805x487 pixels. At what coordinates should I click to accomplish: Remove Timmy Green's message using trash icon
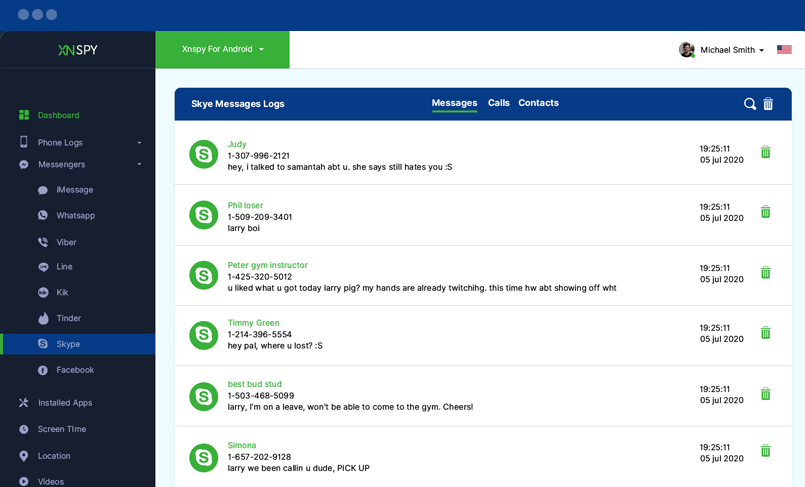pos(765,333)
